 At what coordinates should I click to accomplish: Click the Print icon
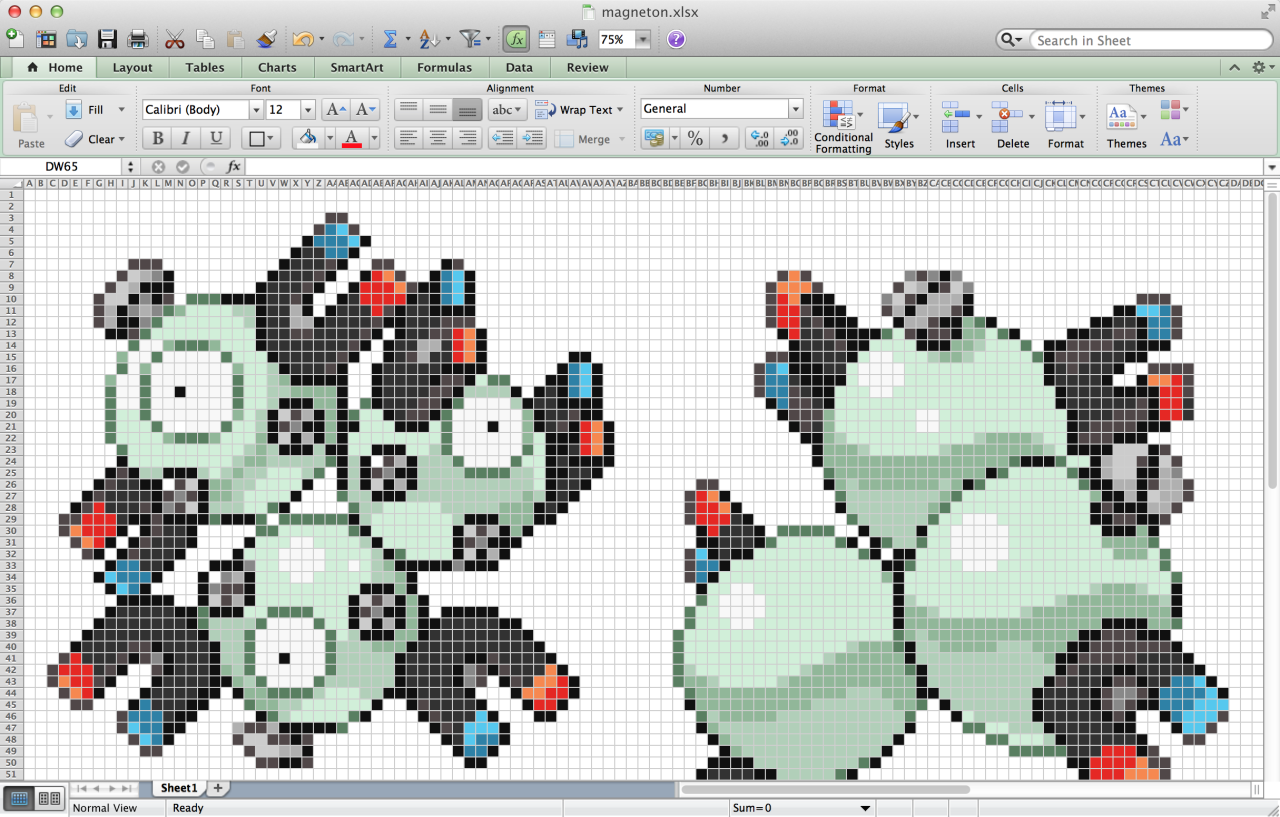138,39
